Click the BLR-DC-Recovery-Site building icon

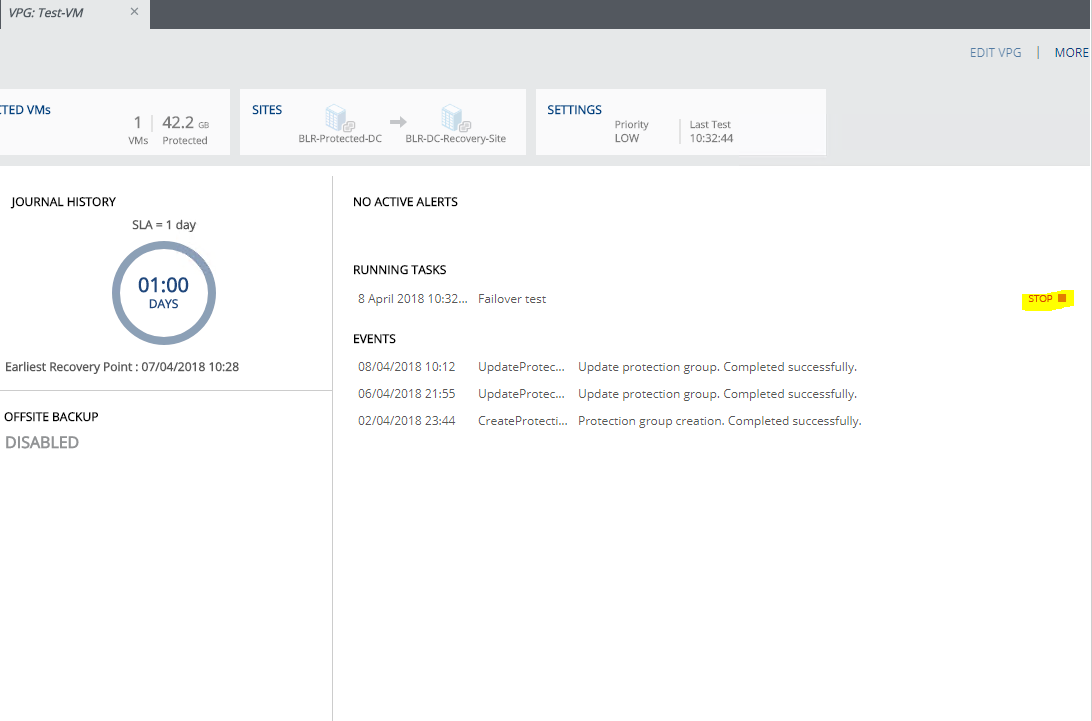455,119
